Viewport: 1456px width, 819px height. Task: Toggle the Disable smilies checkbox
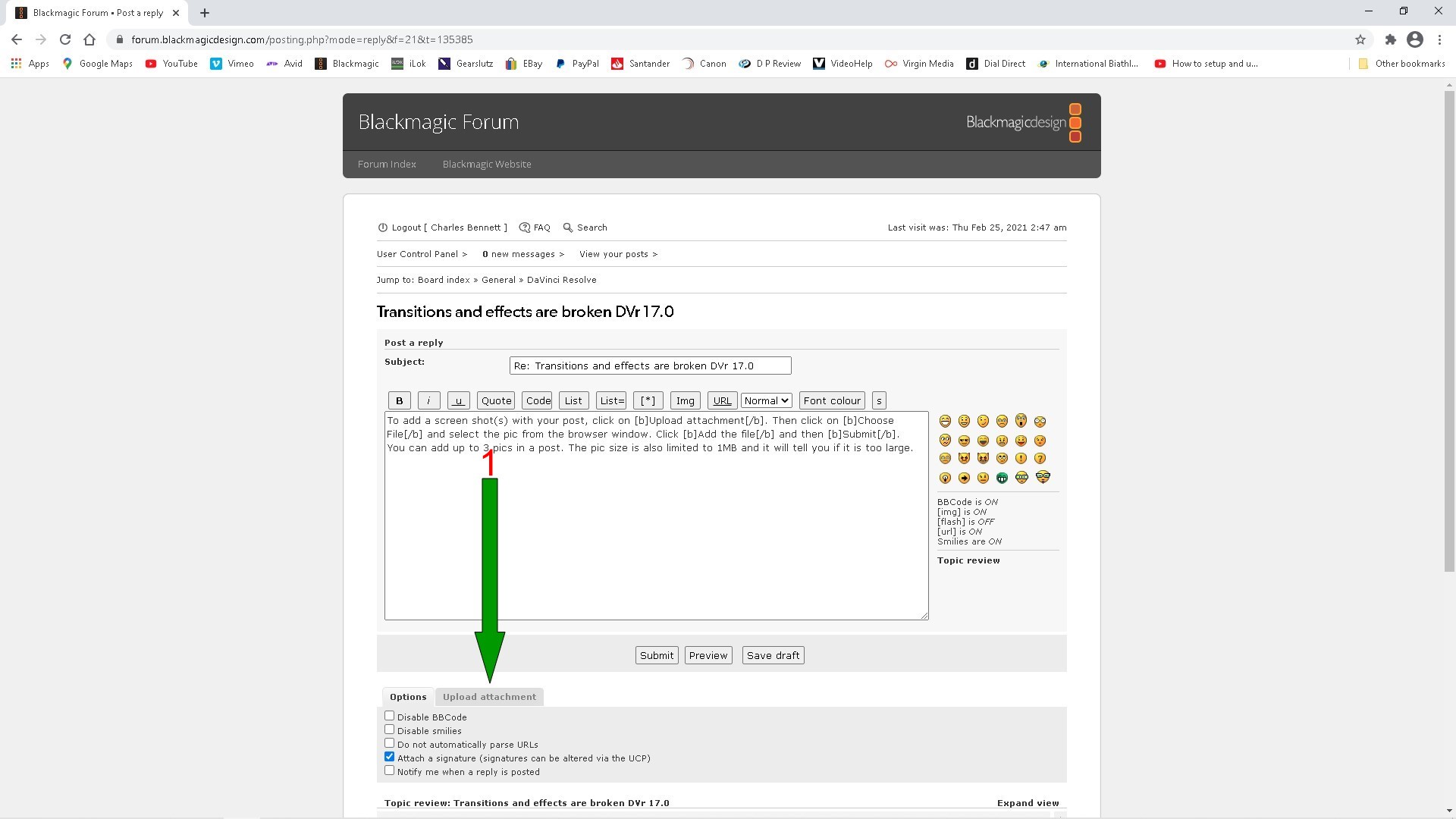[390, 729]
